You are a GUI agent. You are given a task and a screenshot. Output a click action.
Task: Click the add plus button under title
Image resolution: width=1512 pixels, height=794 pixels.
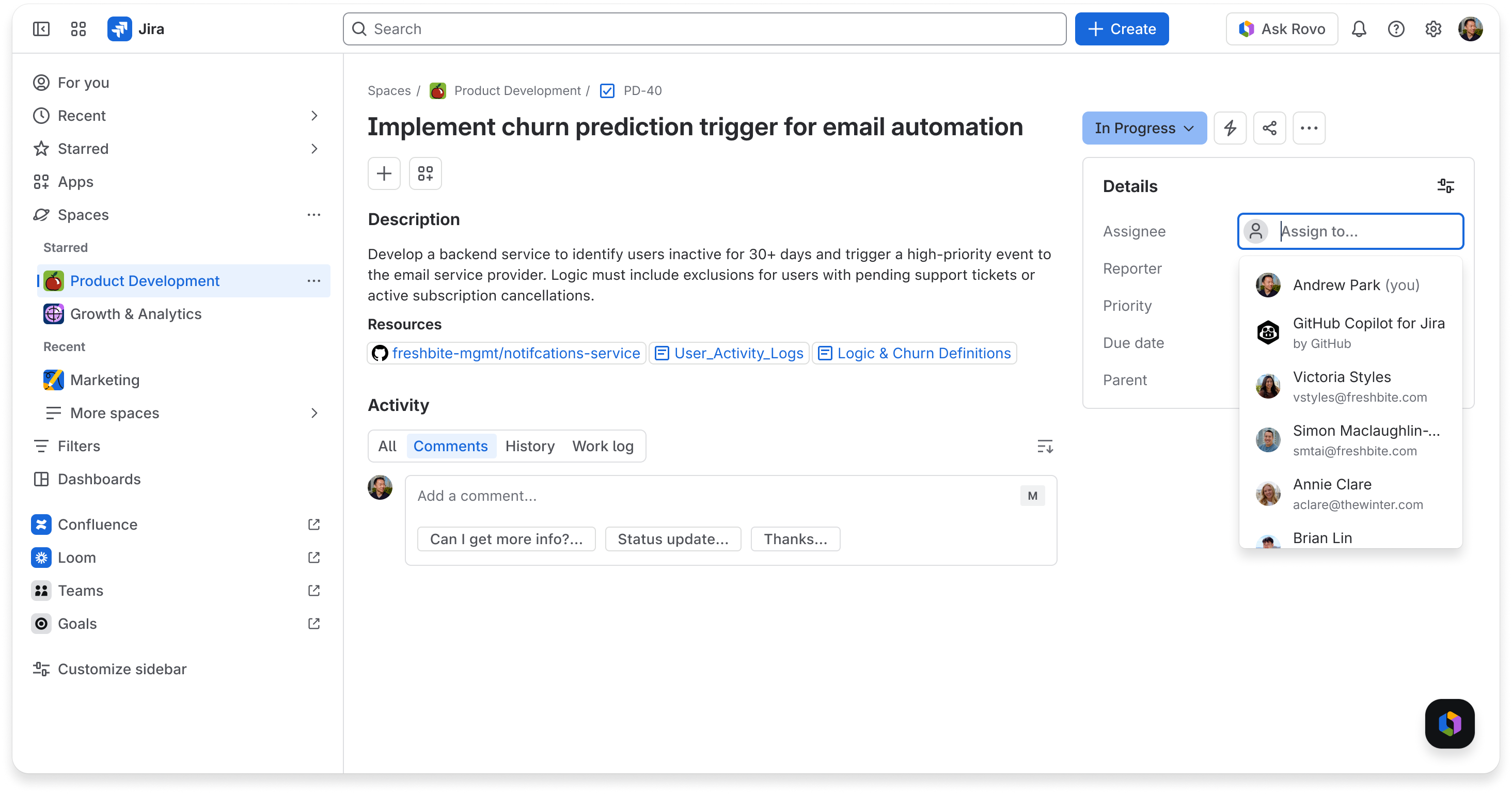[384, 173]
